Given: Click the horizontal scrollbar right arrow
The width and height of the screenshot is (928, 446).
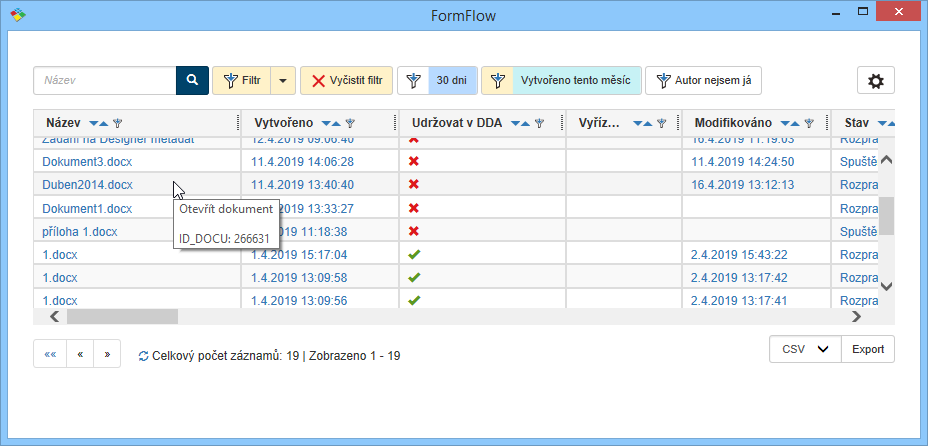Looking at the screenshot, I should [x=856, y=316].
